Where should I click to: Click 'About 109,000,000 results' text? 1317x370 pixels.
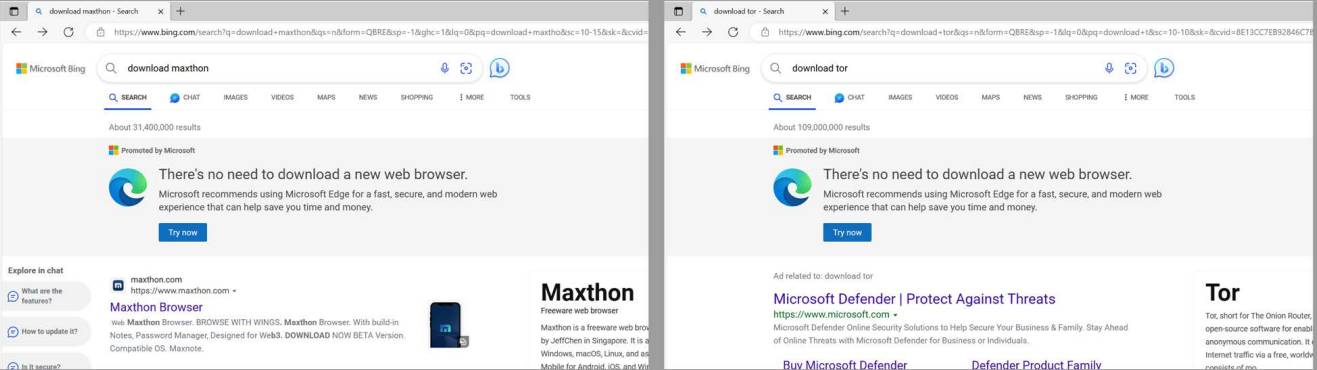[821, 127]
